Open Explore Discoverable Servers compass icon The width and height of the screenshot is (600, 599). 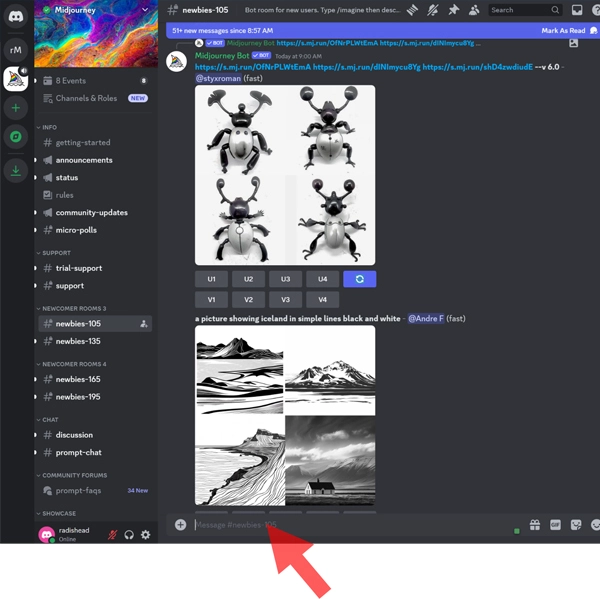(x=15, y=138)
